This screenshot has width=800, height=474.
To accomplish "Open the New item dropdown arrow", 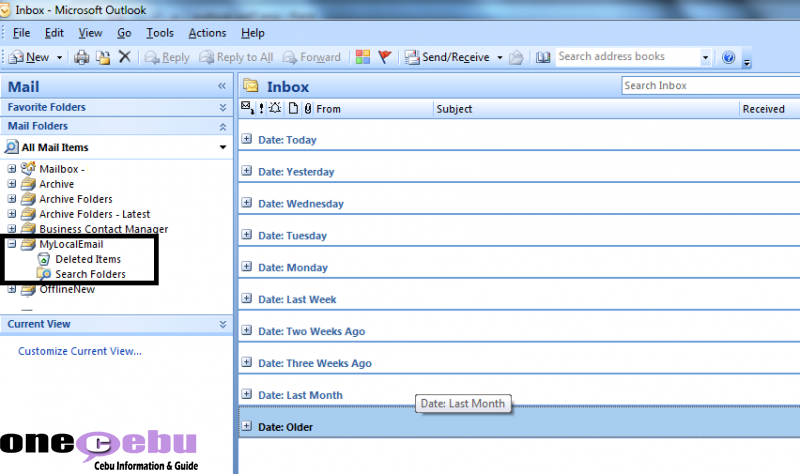I will tap(59, 58).
